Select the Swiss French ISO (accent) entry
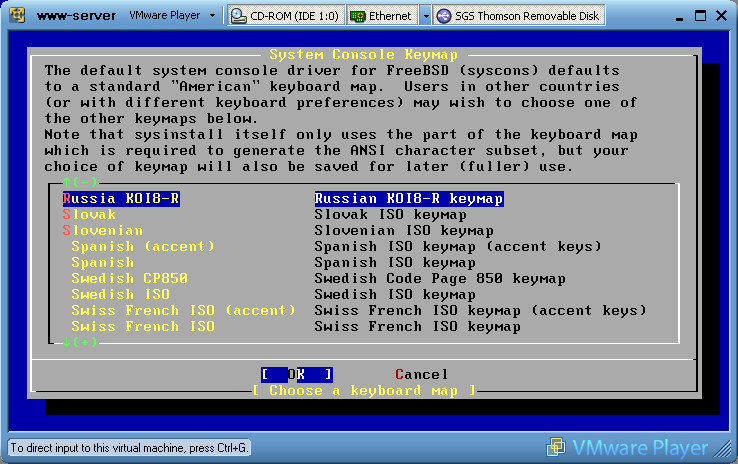 [184, 311]
